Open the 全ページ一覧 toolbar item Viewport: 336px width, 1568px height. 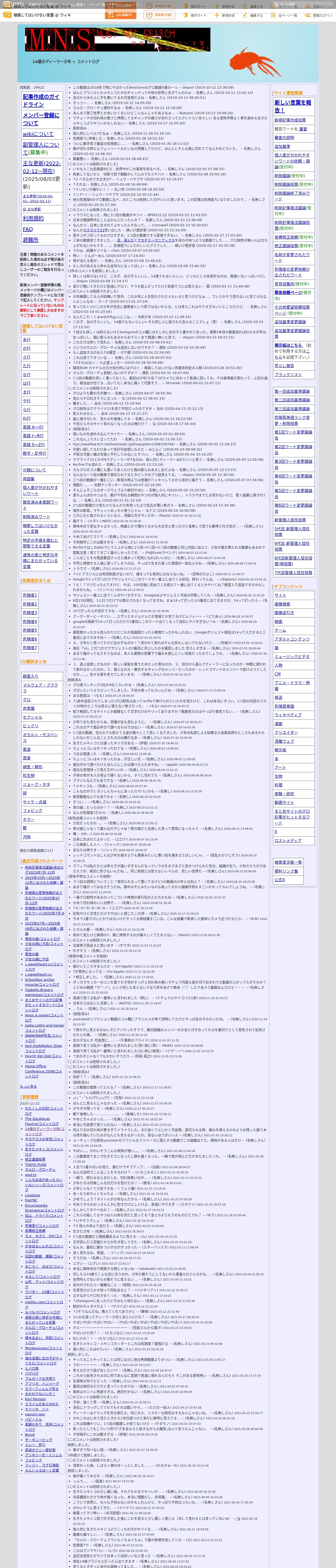(285, 15)
